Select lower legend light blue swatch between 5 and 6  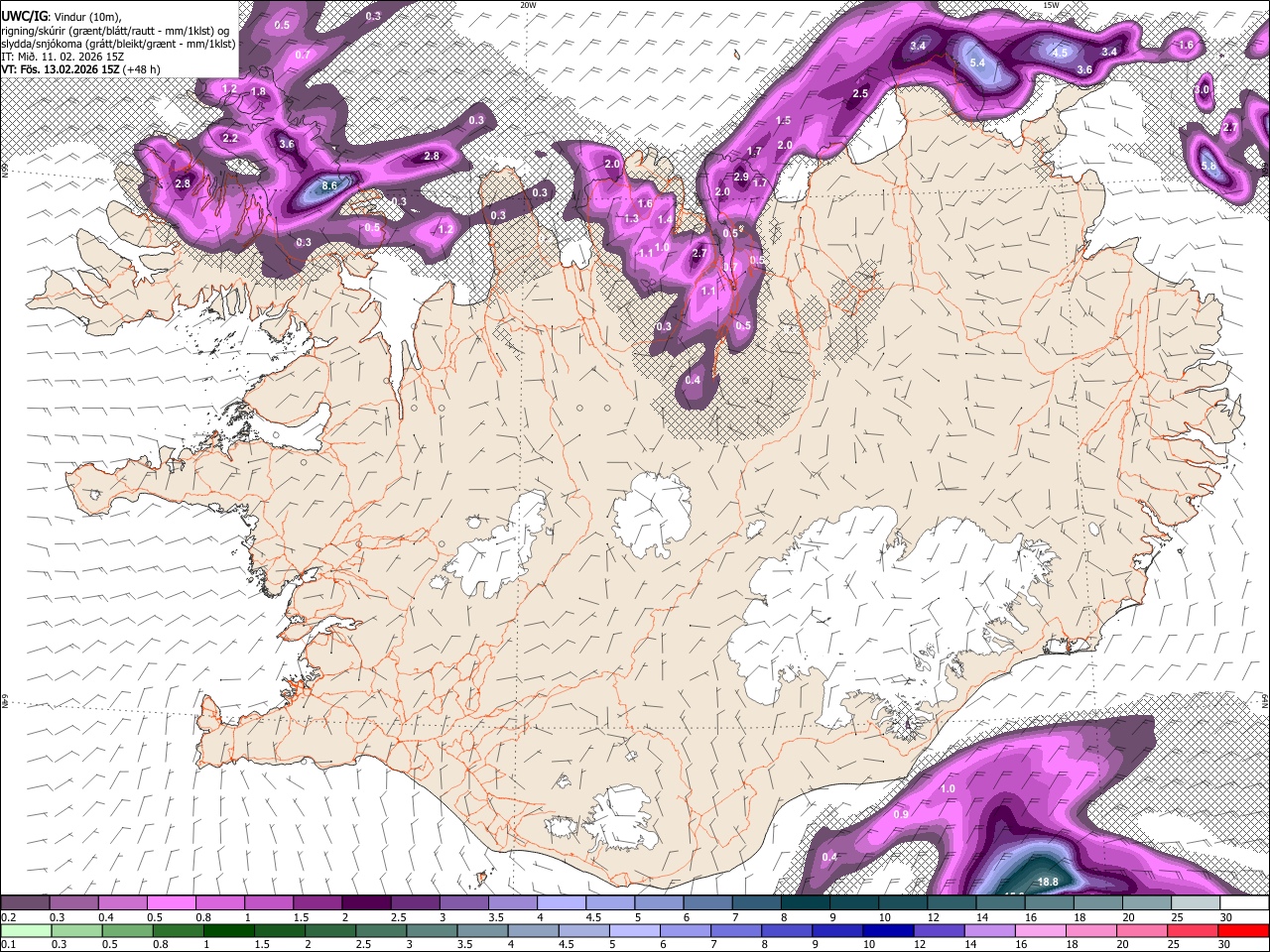(x=636, y=930)
